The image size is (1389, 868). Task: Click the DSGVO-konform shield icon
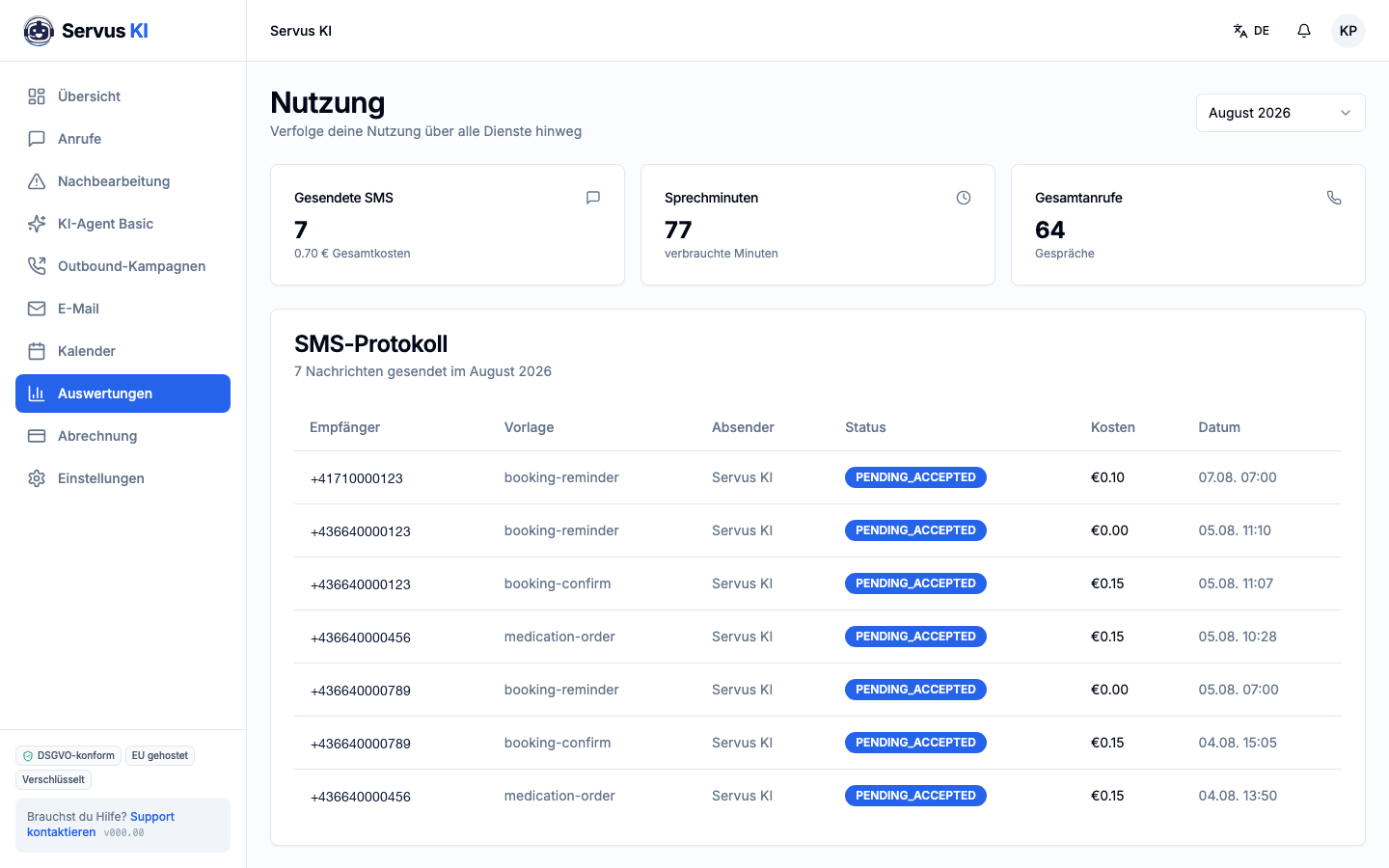pos(28,756)
